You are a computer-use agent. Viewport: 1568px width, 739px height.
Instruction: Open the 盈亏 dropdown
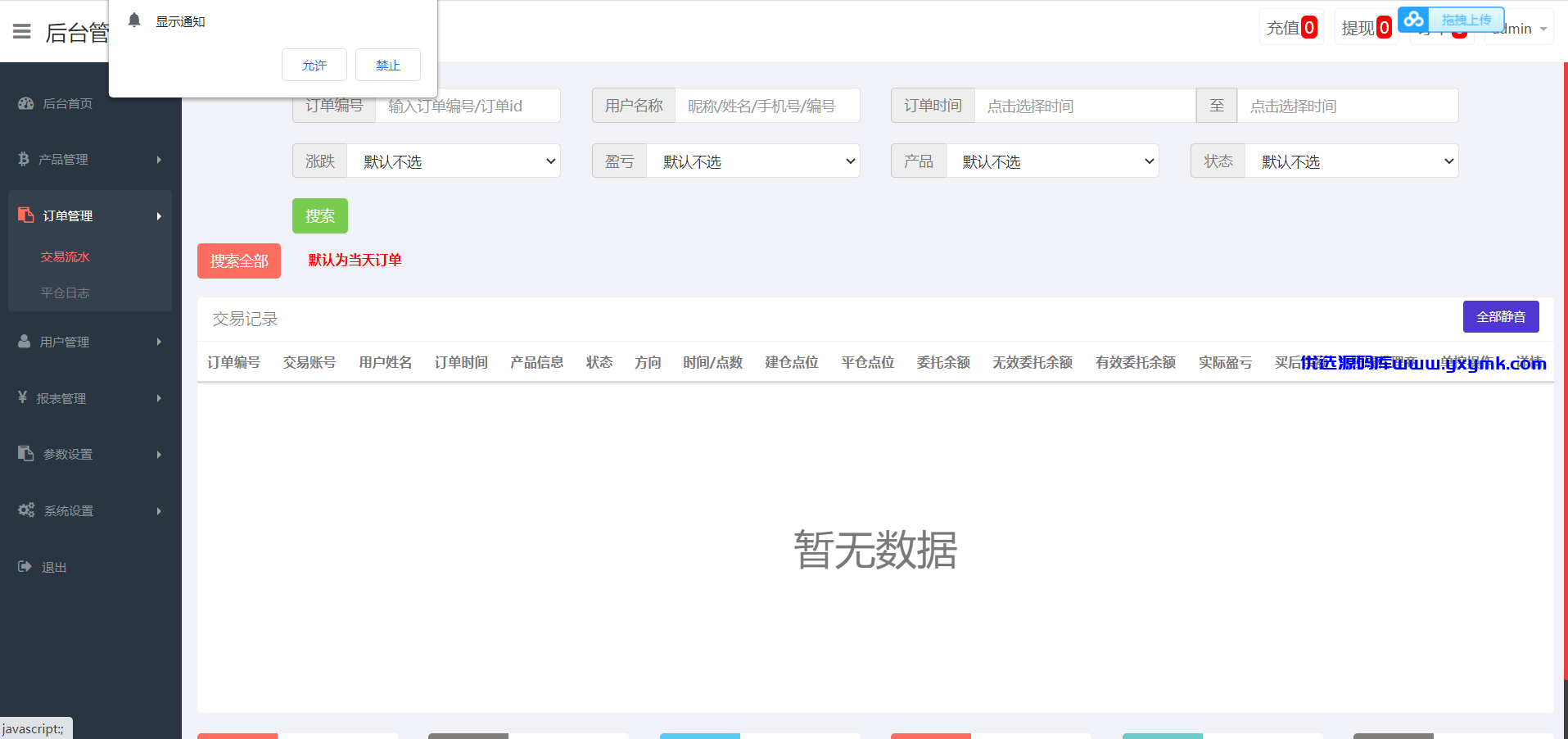coord(753,161)
